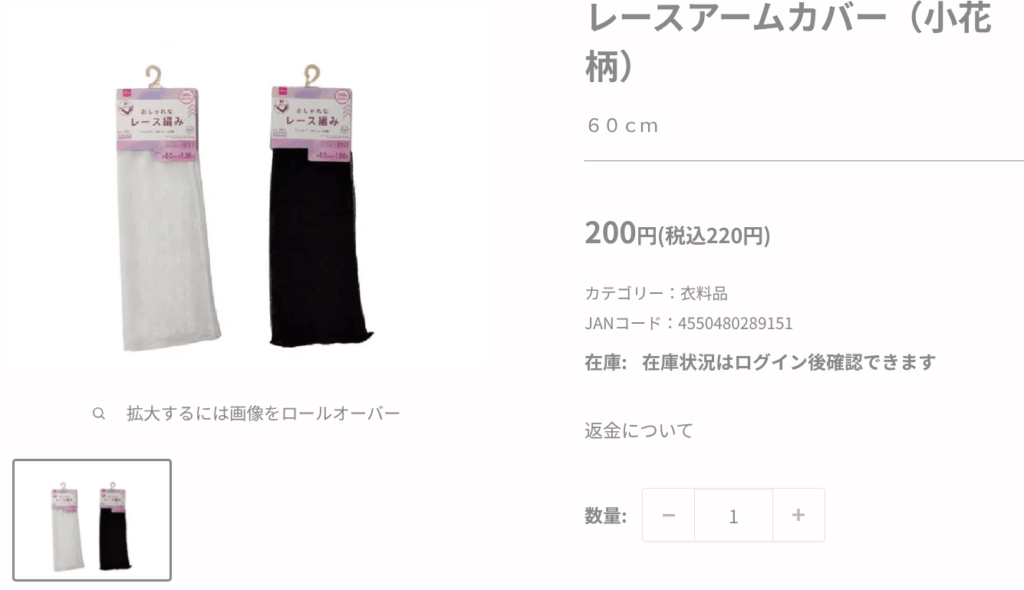
Task: Click the 60cm size subtitle
Action: point(622,125)
